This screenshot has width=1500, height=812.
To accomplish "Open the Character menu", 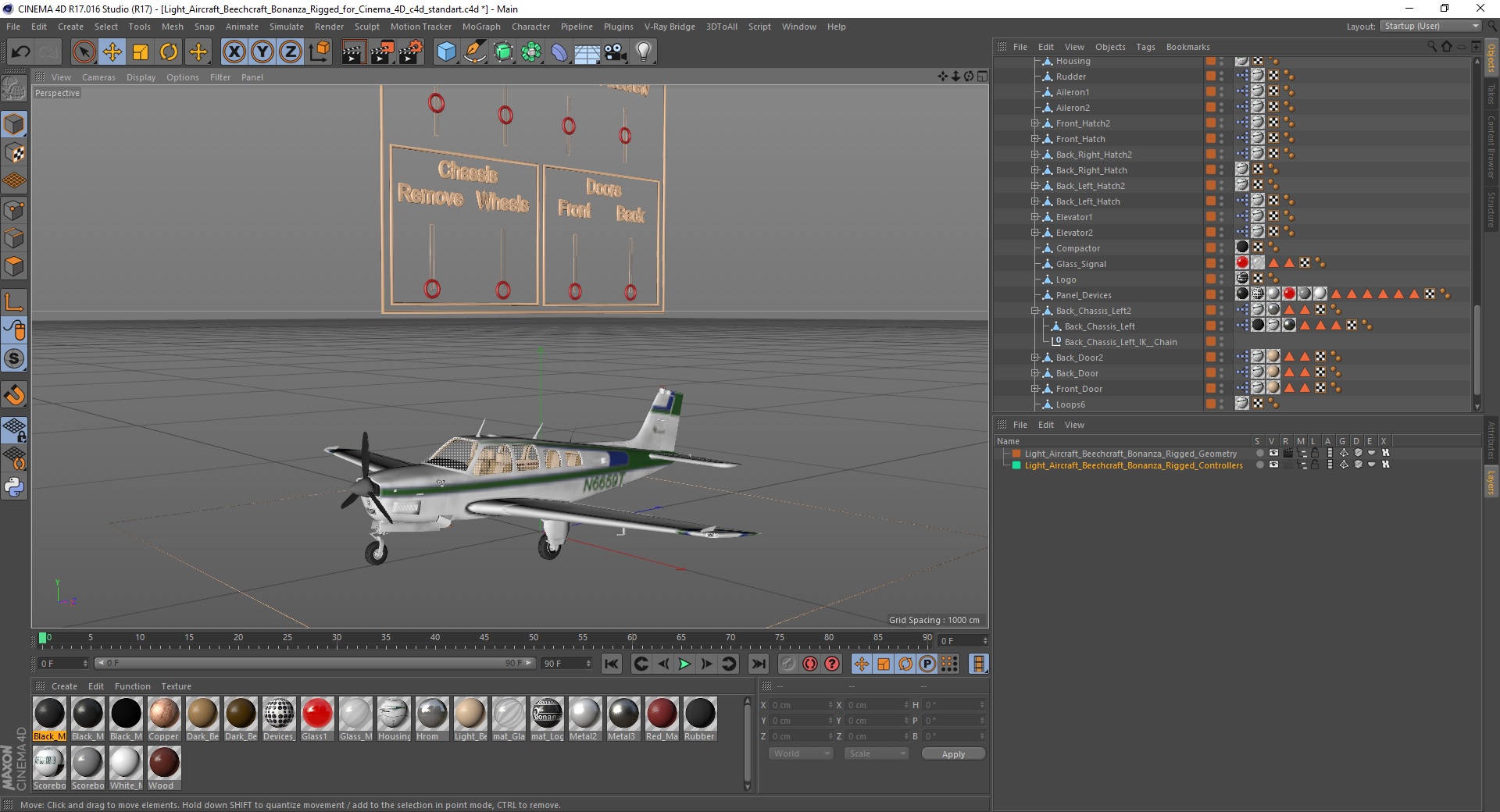I will click(x=530, y=27).
